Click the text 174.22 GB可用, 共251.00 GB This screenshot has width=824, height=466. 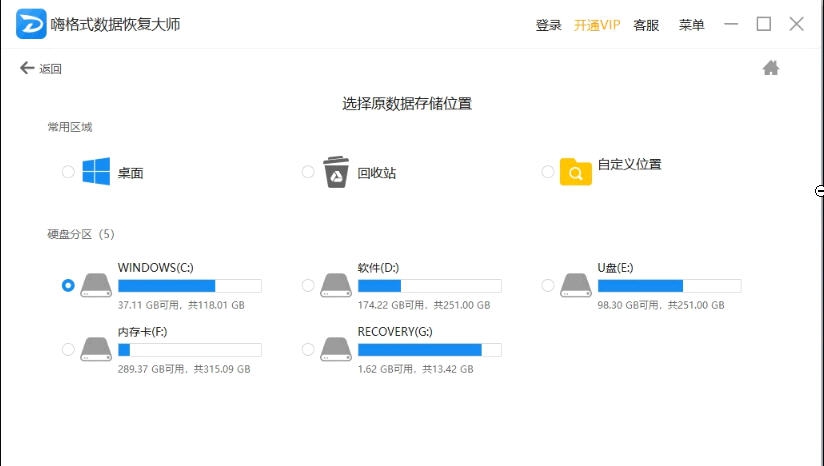[424, 305]
